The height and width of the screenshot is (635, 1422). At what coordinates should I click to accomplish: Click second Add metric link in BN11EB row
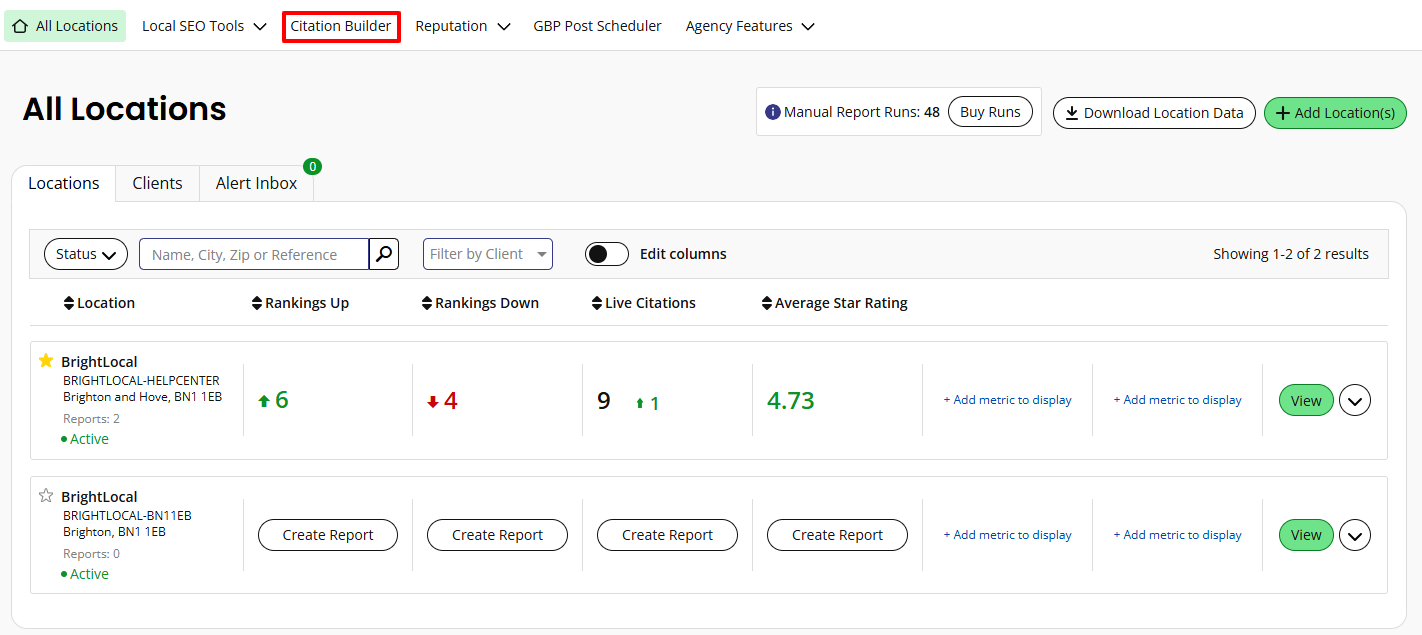click(x=1177, y=535)
